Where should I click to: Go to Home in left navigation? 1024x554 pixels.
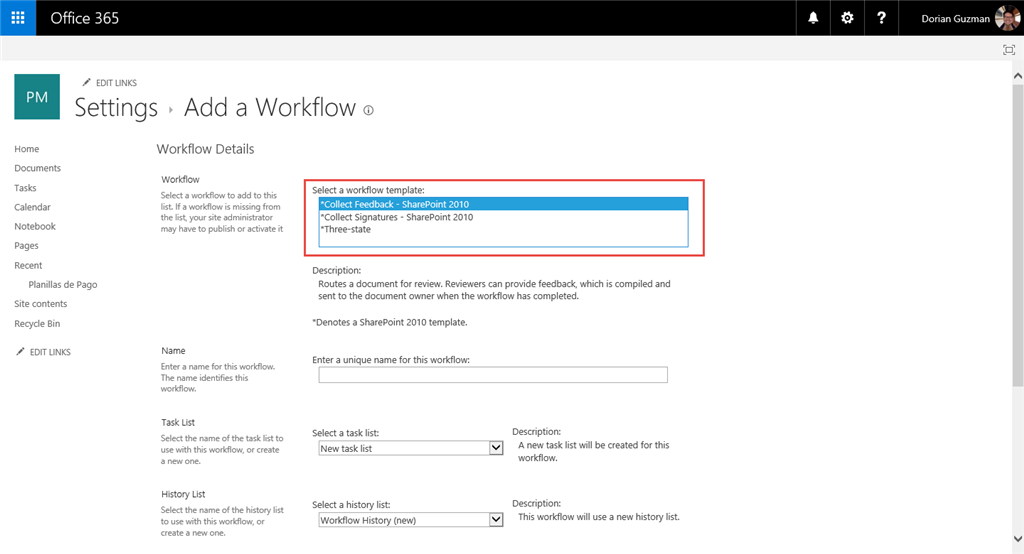pyautogui.click(x=27, y=149)
